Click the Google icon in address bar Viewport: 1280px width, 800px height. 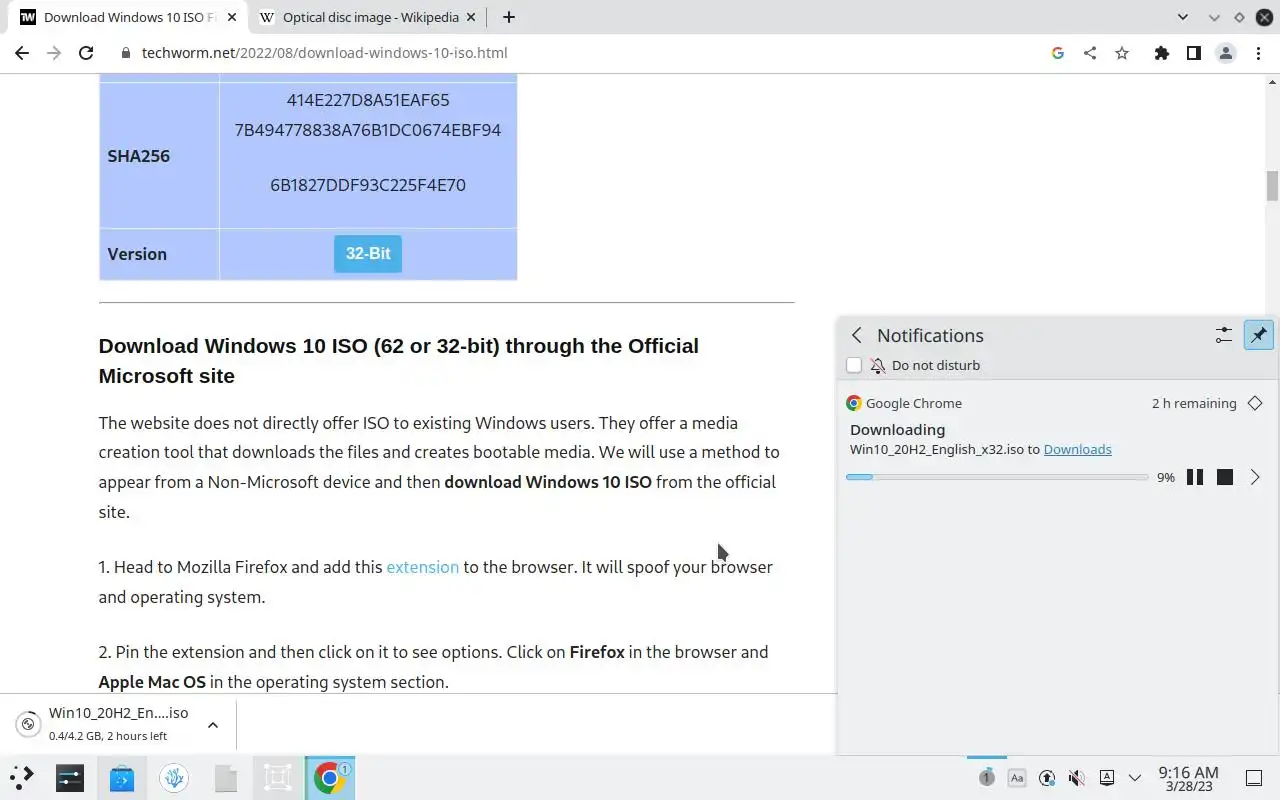point(1058,53)
